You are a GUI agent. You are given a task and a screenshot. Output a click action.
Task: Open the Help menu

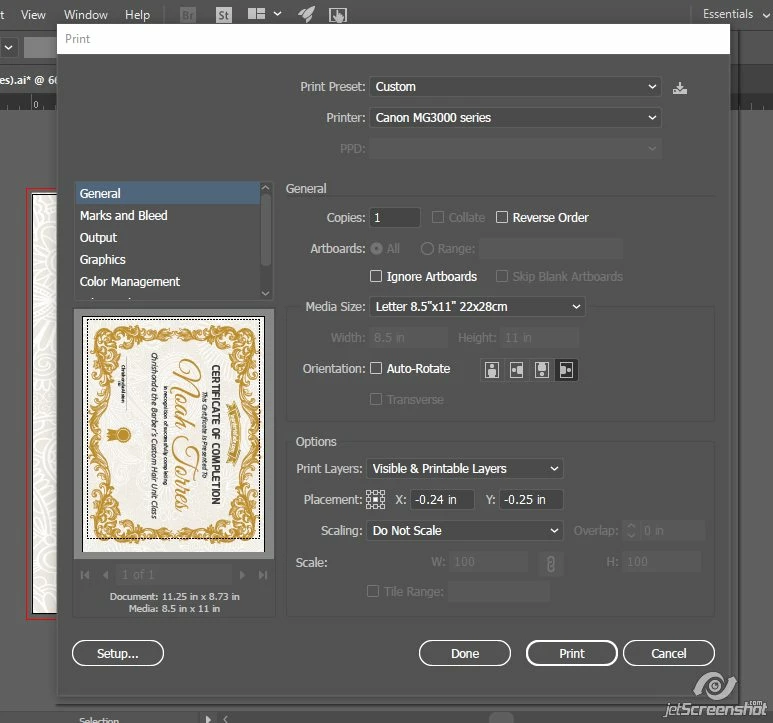(137, 15)
